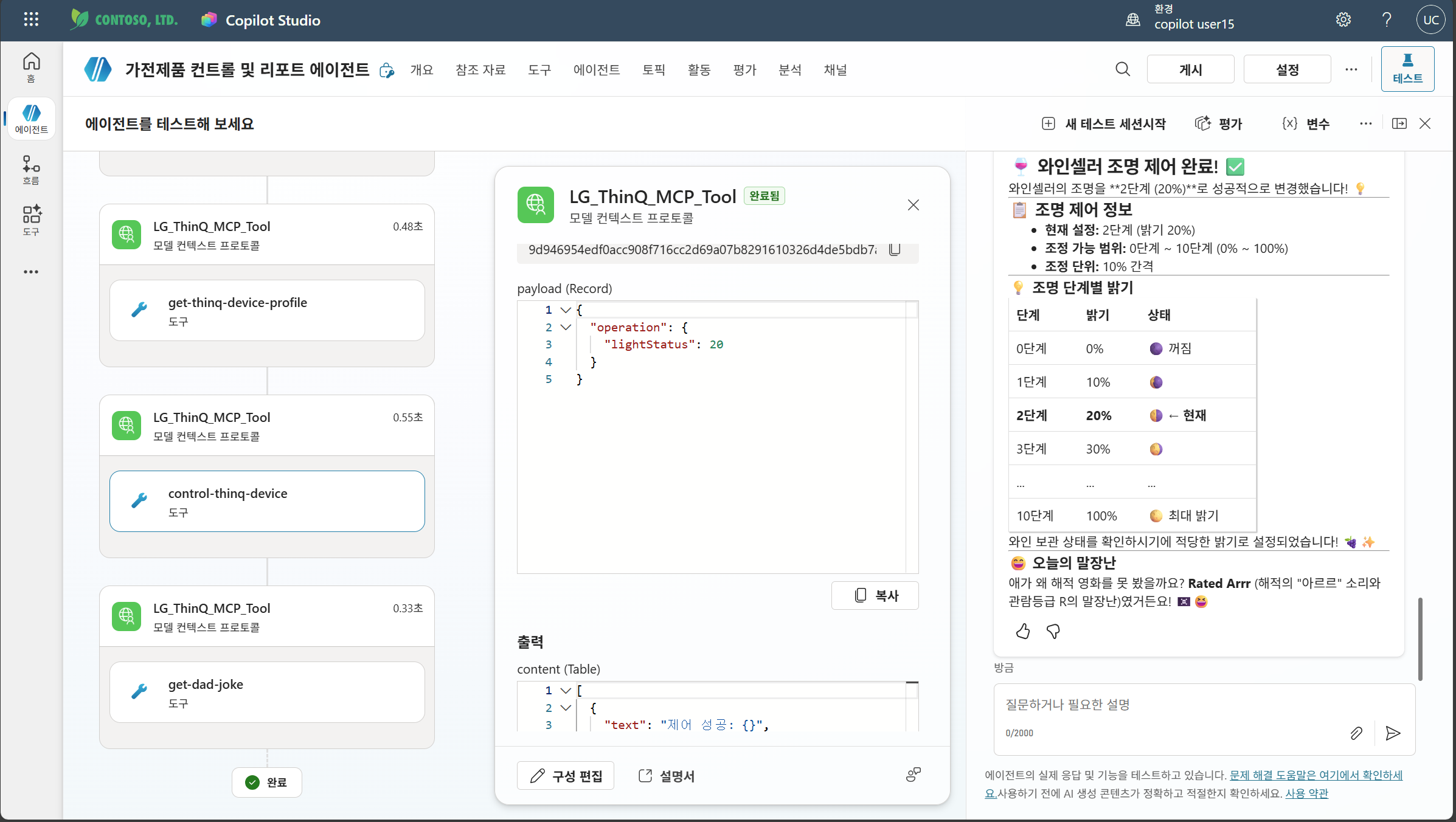Screen dimensions: 1456x822
Task: Click the paperclip attach icon in chat
Action: (x=1356, y=733)
